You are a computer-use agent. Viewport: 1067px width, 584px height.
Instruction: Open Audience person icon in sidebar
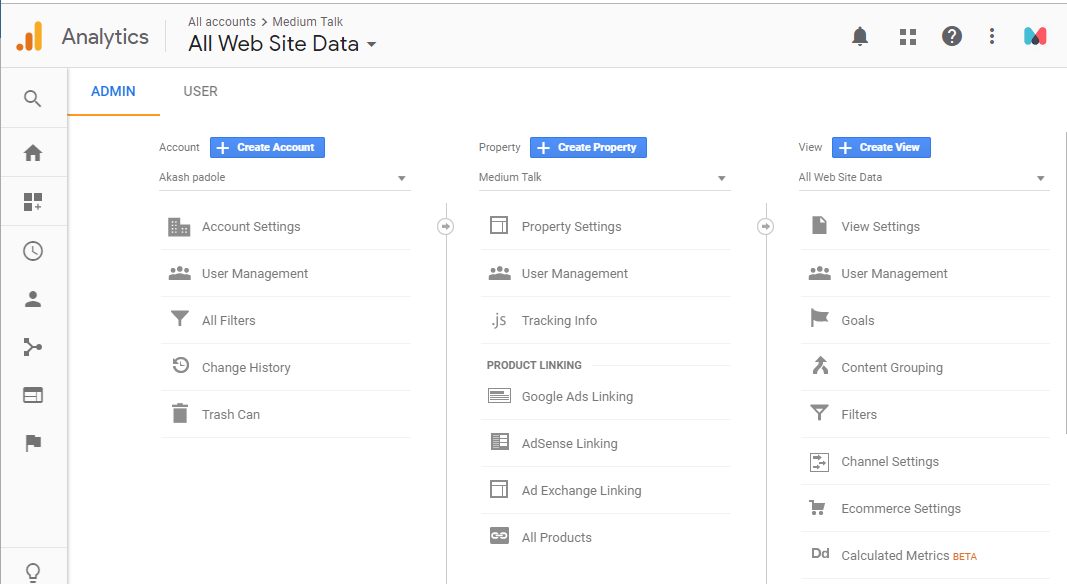click(33, 299)
